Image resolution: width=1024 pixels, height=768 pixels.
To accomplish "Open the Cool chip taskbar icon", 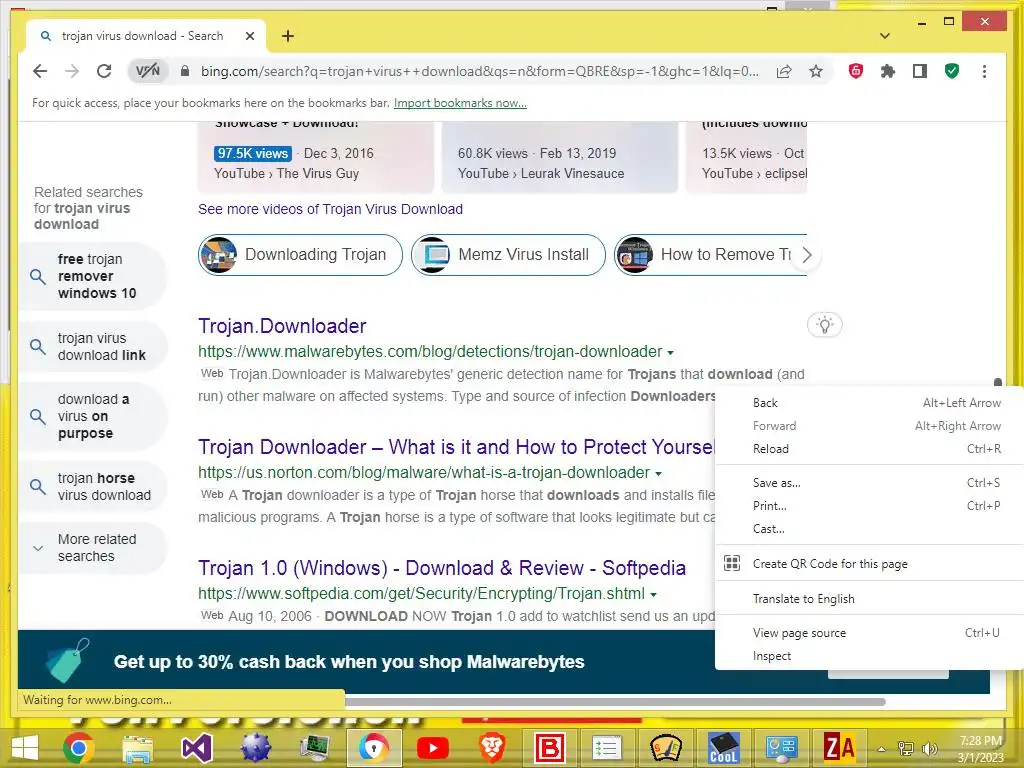I will click(724, 748).
